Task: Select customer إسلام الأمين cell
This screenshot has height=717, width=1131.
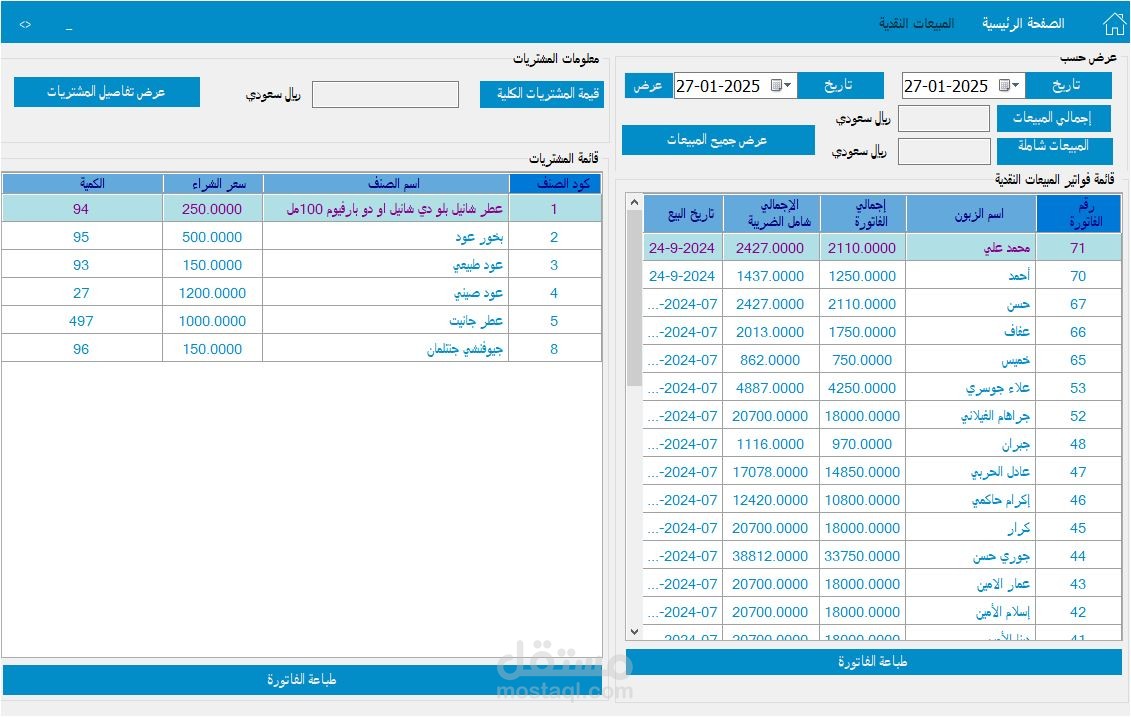Action: point(971,612)
